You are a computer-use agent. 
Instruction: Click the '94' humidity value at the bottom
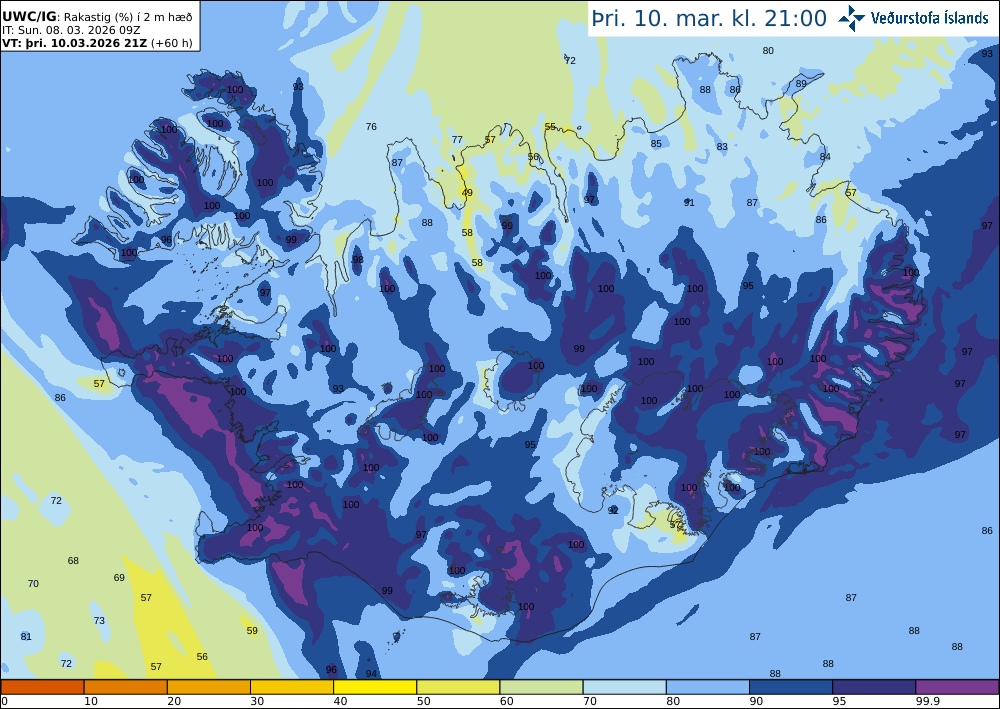(371, 674)
